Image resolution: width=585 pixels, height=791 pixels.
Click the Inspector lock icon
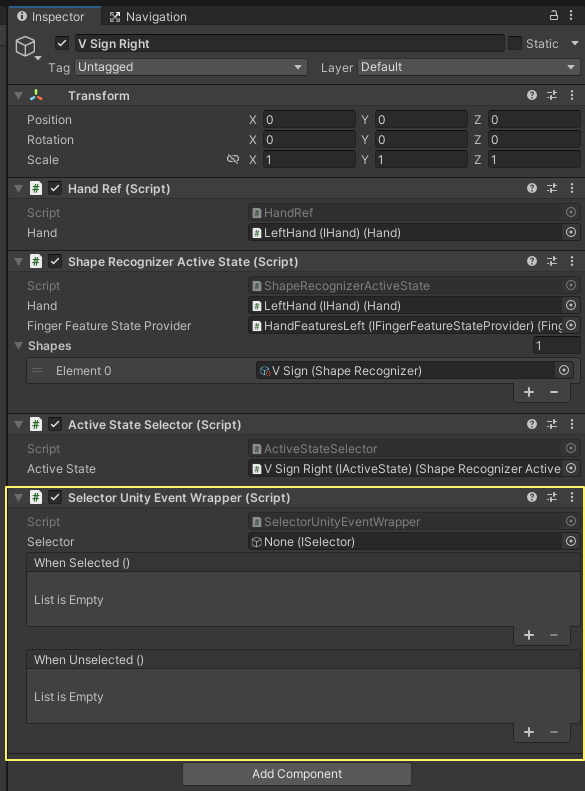click(554, 15)
